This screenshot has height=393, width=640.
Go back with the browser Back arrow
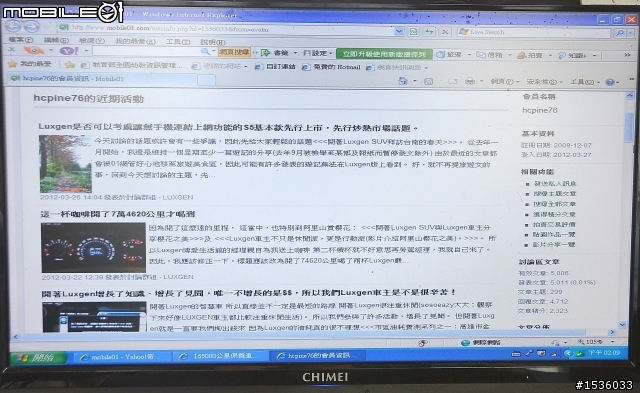pyautogui.click(x=13, y=27)
